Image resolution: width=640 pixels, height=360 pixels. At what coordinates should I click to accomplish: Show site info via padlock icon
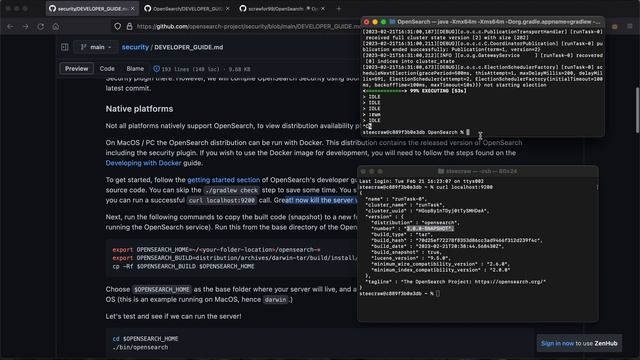pos(129,27)
